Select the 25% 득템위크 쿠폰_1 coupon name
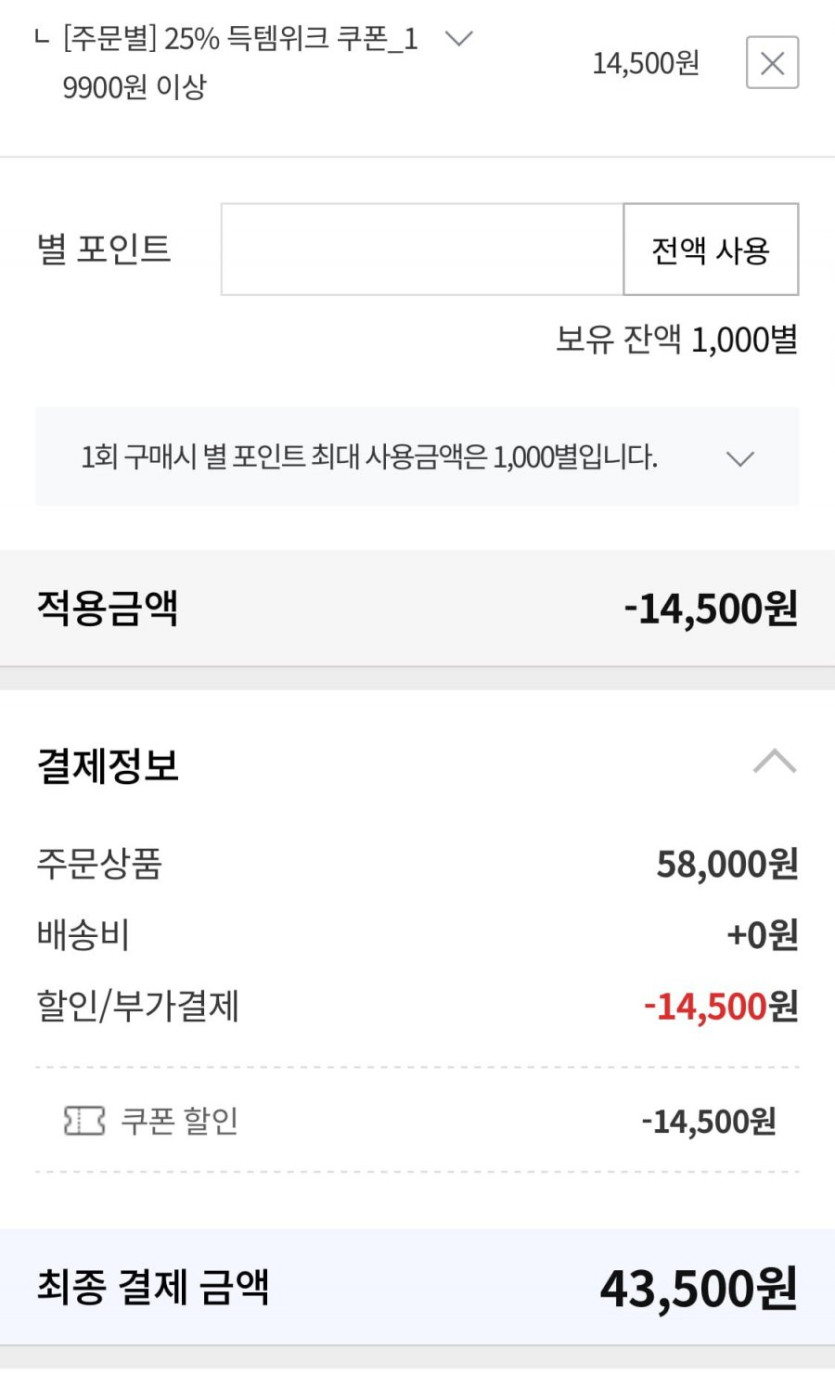 click(240, 40)
